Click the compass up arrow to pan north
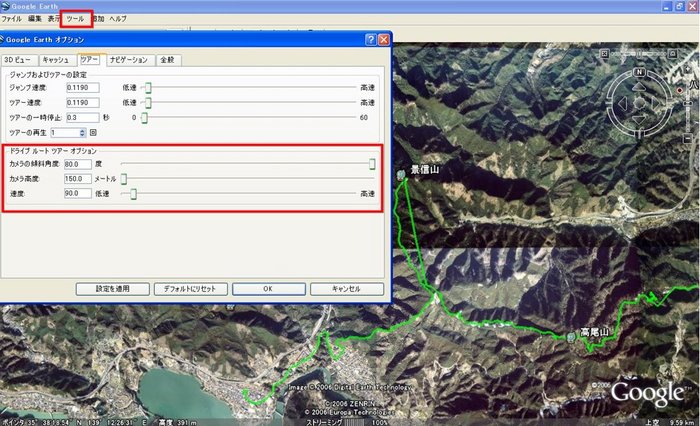This screenshot has width=700, height=426. click(639, 86)
